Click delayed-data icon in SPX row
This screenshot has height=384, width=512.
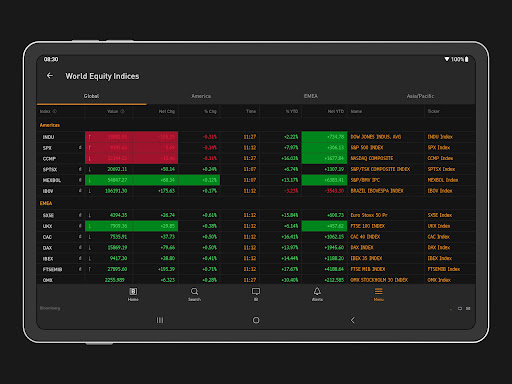[80, 147]
